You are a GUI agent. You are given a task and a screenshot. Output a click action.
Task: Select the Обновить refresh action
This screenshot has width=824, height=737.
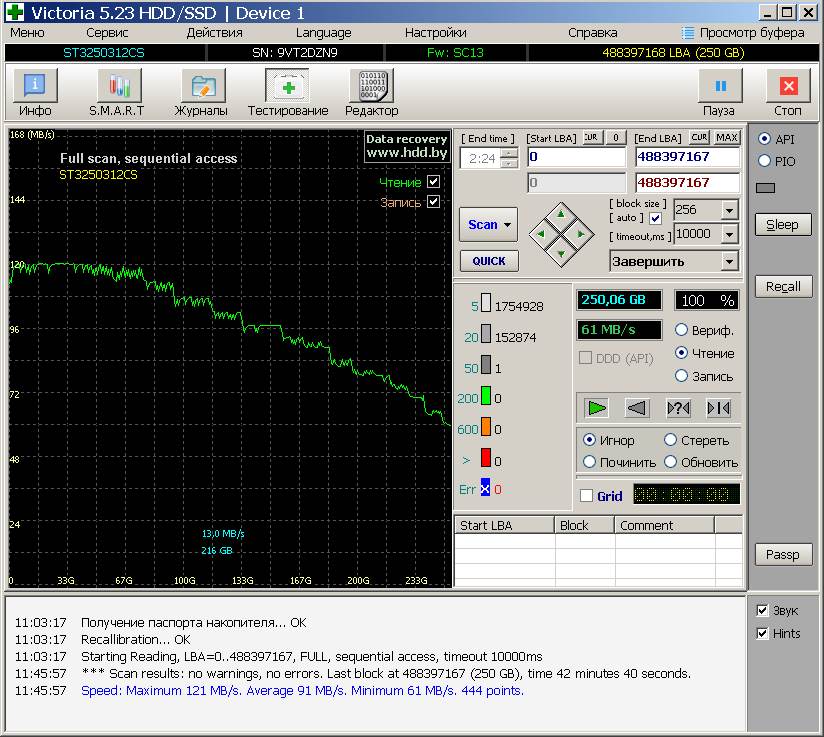[670, 462]
